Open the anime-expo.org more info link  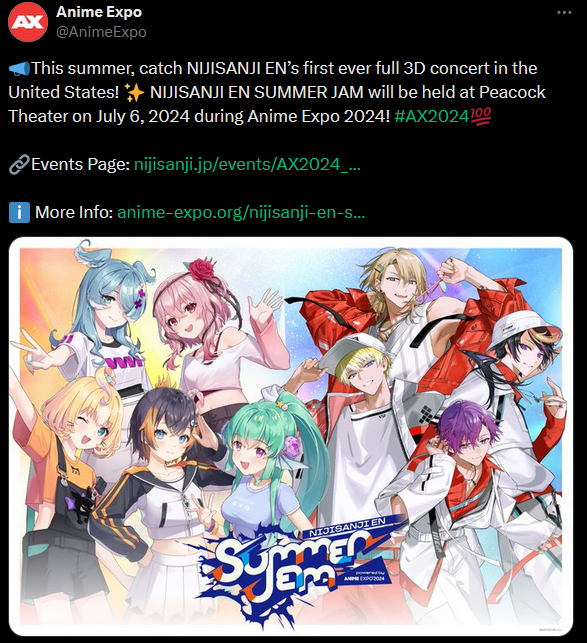(x=241, y=213)
